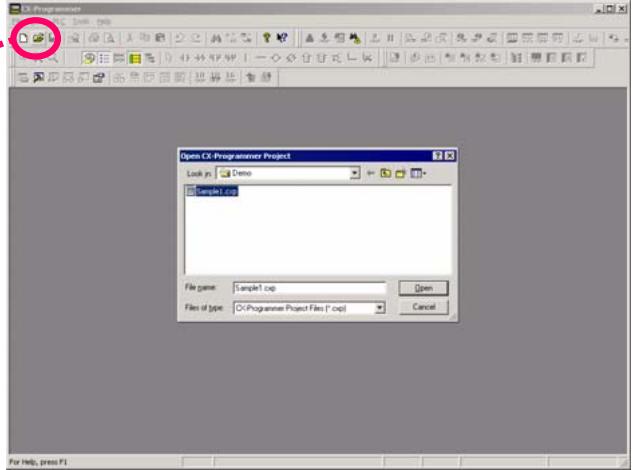
Task: Click the Copy toolbar icon
Action: point(145,38)
